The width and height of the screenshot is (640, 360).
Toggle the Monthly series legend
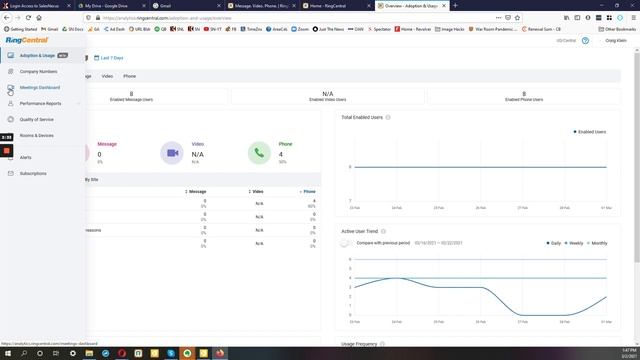(597, 243)
